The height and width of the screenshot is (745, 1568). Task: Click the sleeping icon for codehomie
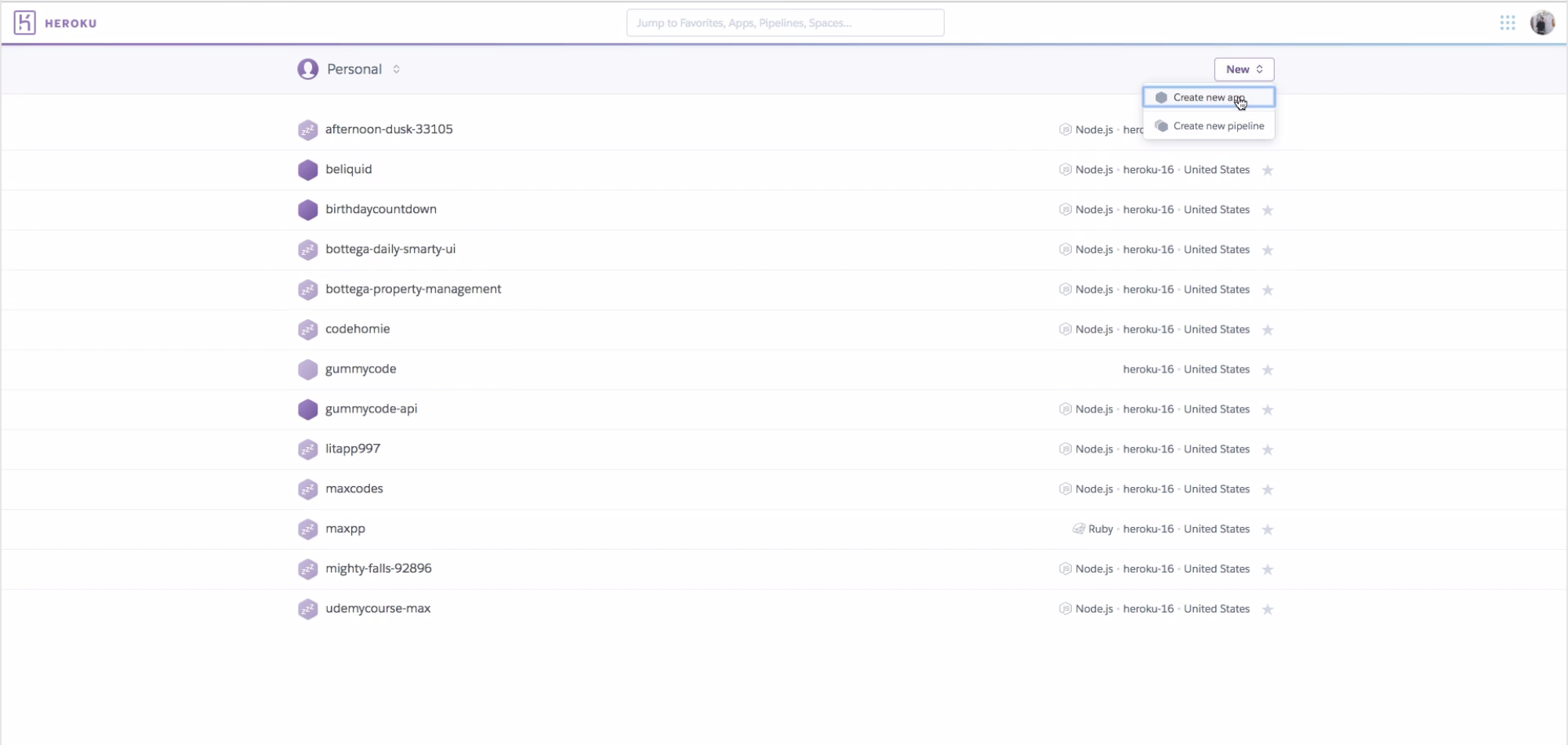(308, 330)
